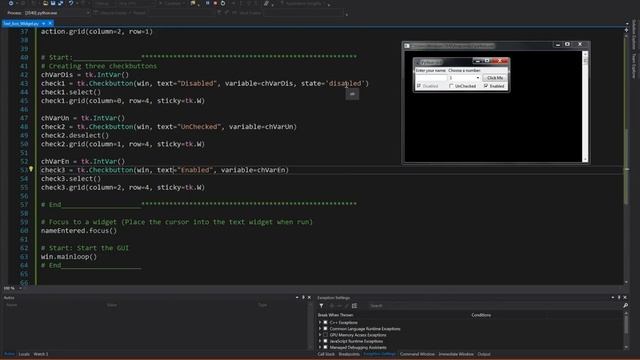
Task: Close the editor file tab
Action: 50,24
